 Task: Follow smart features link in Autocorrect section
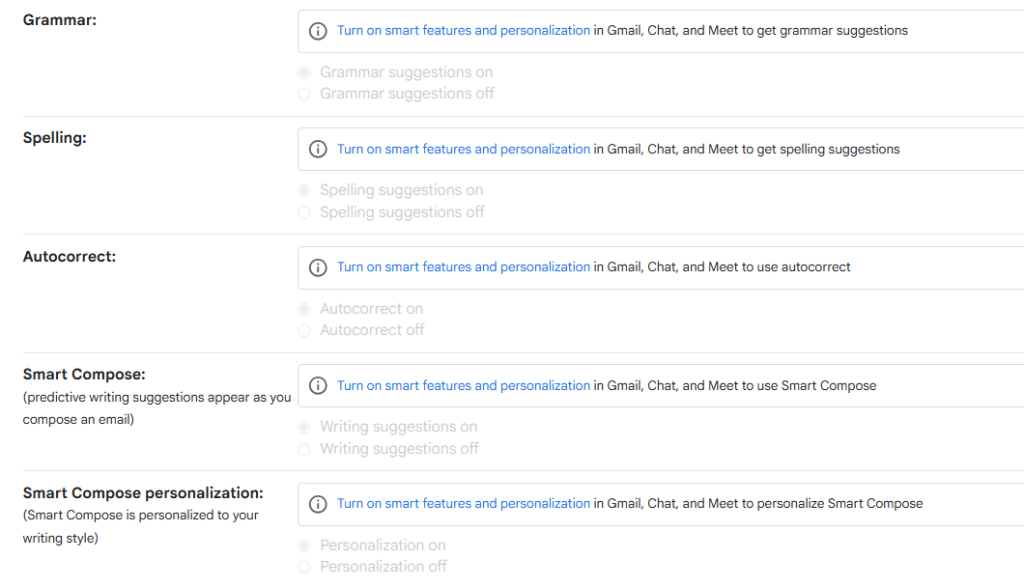[463, 267]
